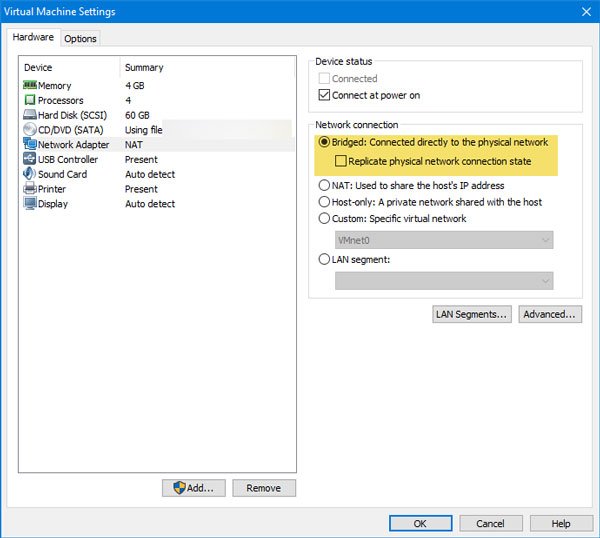Click the Processors device icon
This screenshot has height=538, width=600.
click(29, 101)
